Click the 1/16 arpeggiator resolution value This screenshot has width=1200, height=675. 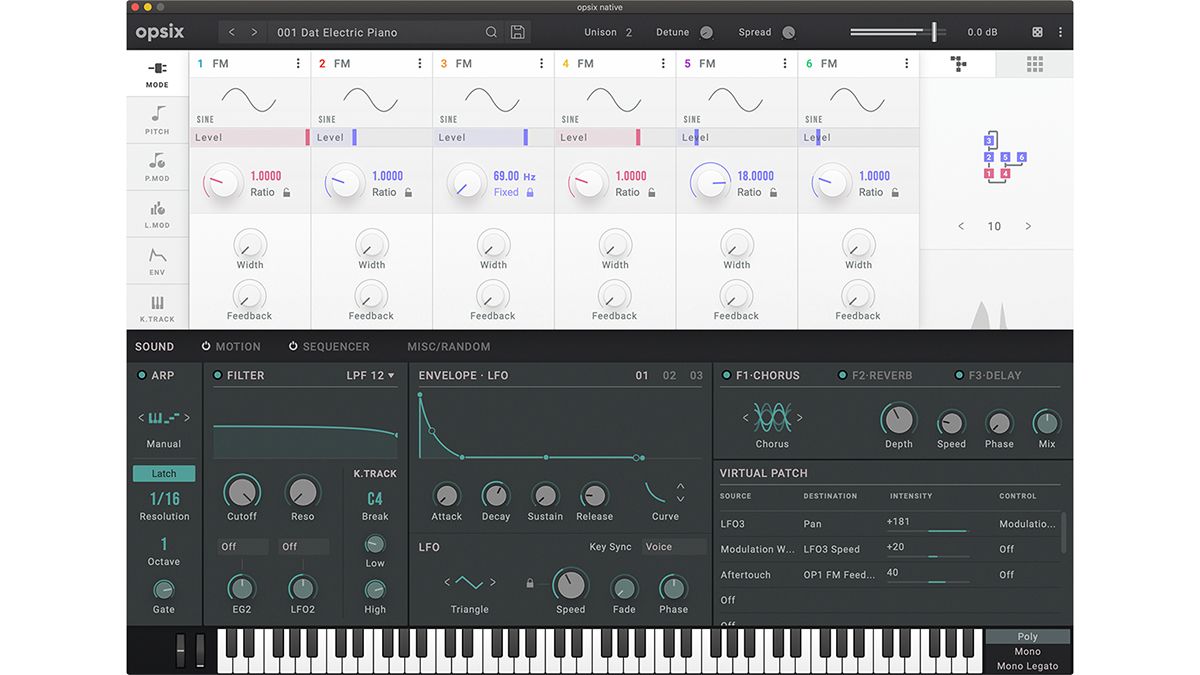[164, 498]
